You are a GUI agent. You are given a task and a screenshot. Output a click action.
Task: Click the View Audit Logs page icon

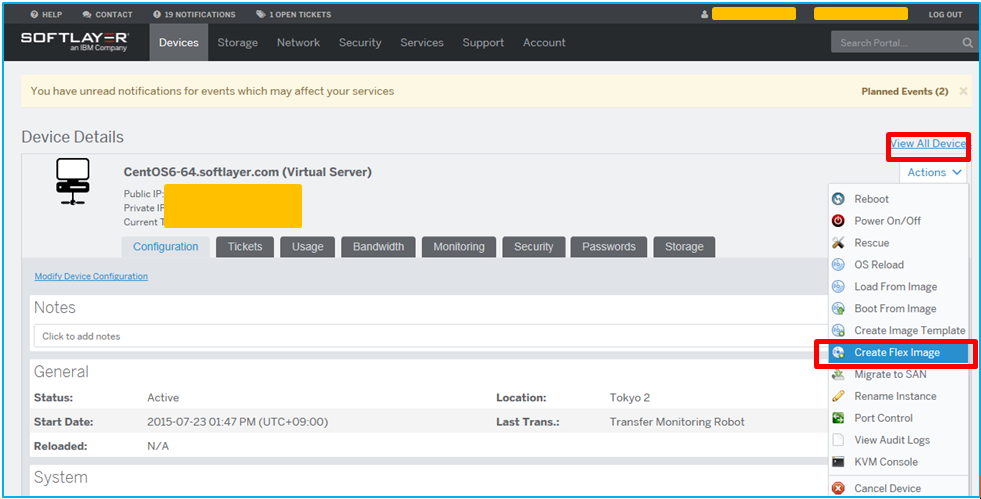pos(838,440)
